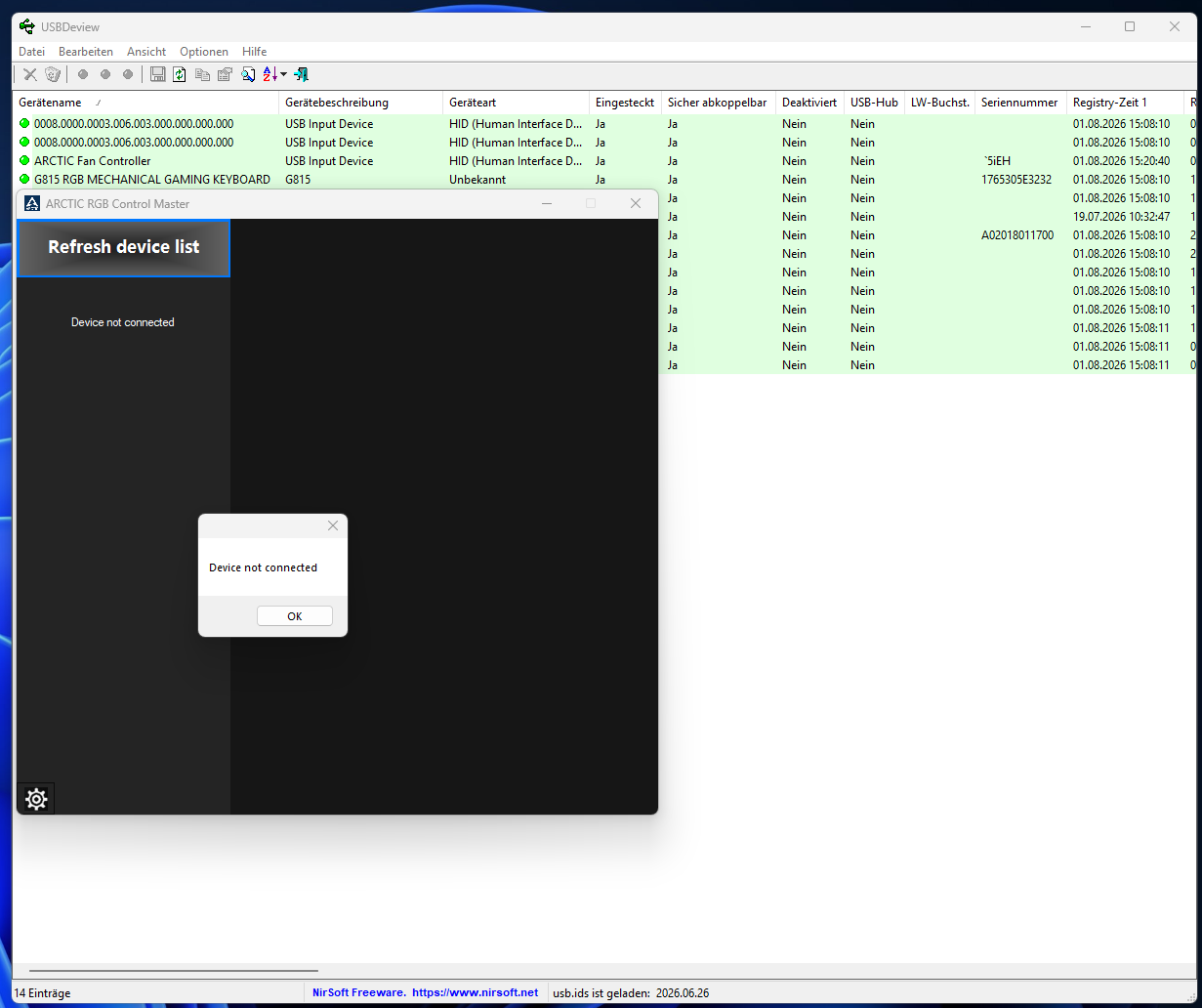The width and height of the screenshot is (1202, 1008).
Task: Click the ARCTIC logo in the title bar
Action: pos(31,204)
